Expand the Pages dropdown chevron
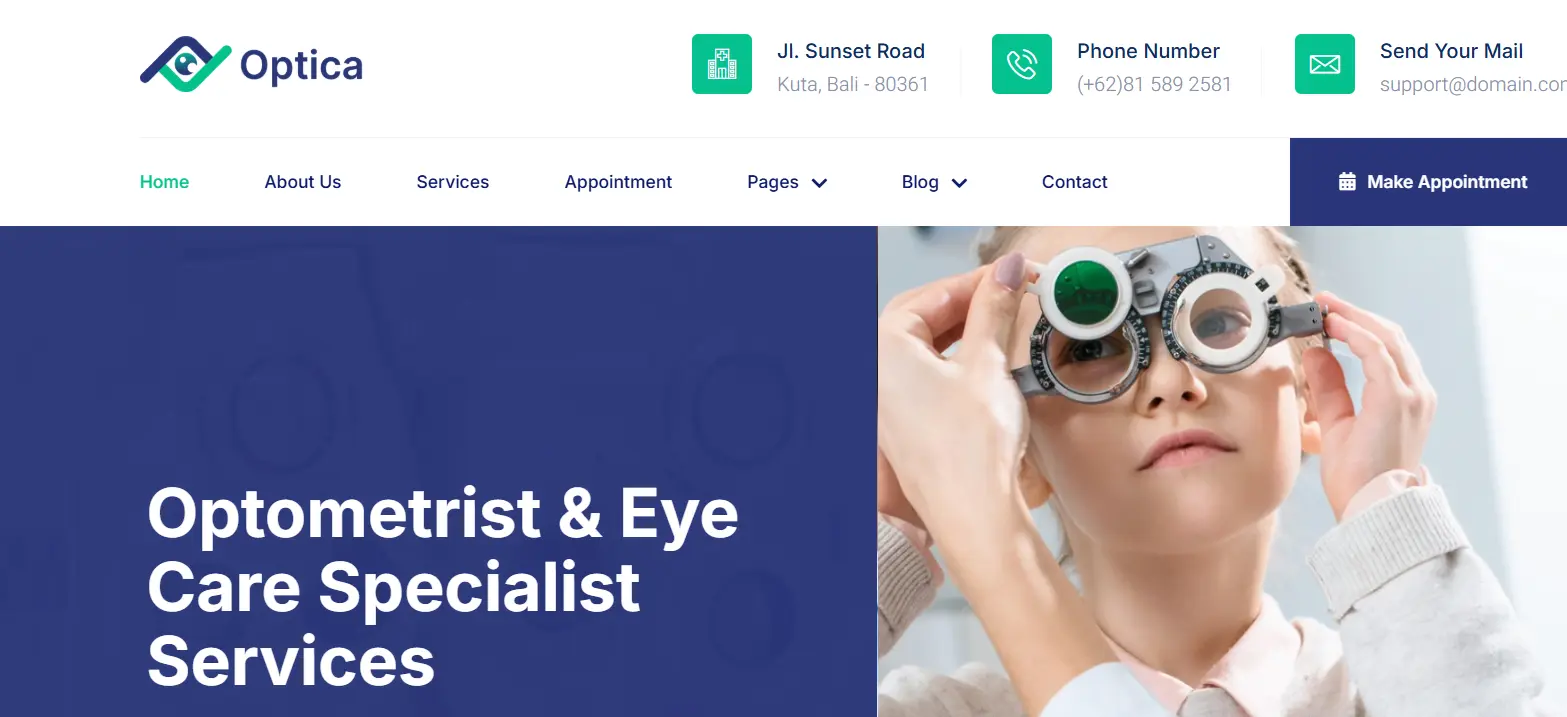Screen dimensions: 1567x717 (x=819, y=183)
